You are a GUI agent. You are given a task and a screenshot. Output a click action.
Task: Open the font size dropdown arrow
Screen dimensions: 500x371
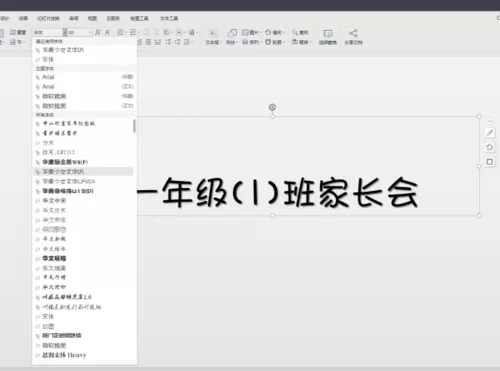pyautogui.click(x=90, y=32)
